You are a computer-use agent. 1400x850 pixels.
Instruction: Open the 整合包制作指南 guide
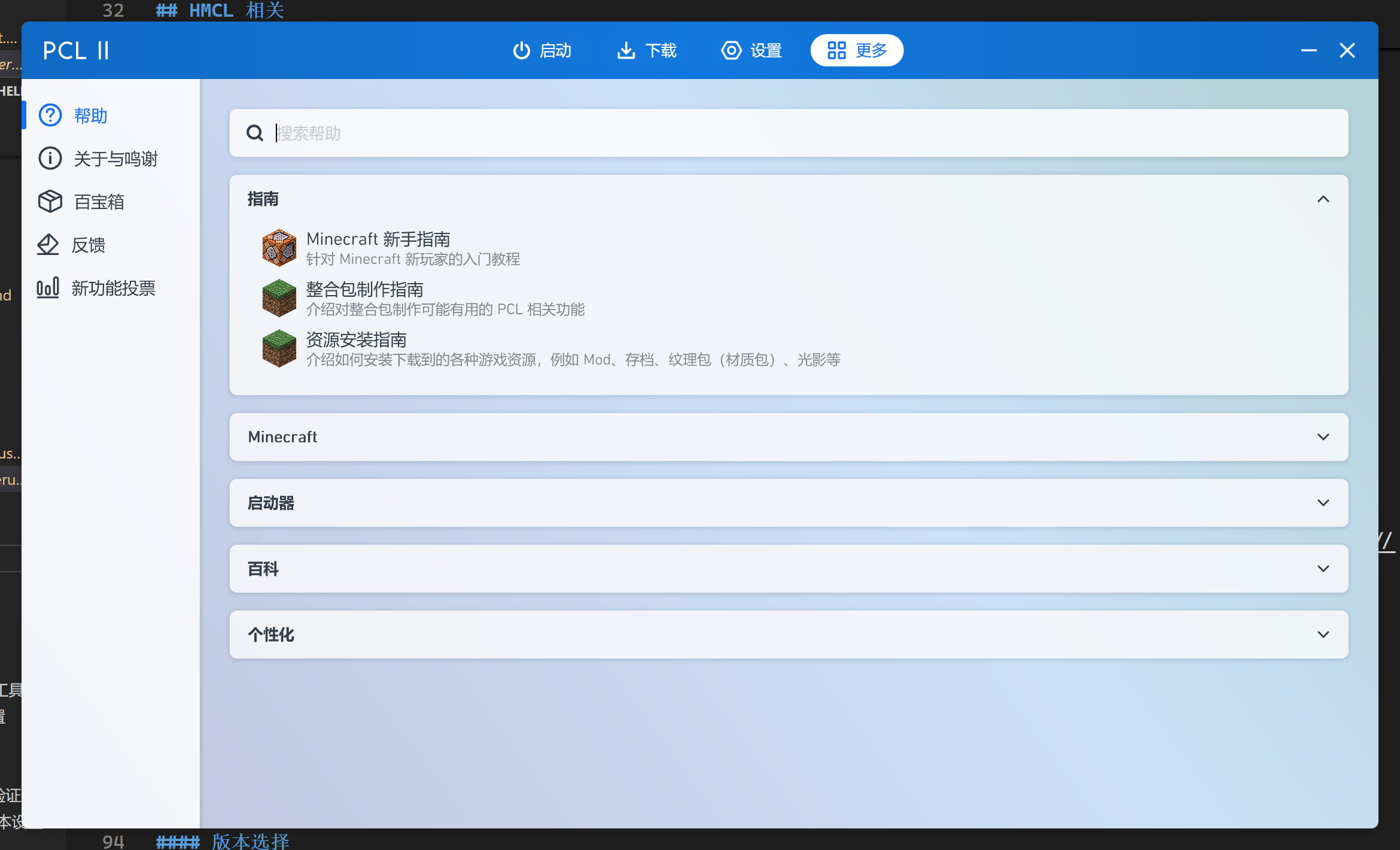(364, 289)
